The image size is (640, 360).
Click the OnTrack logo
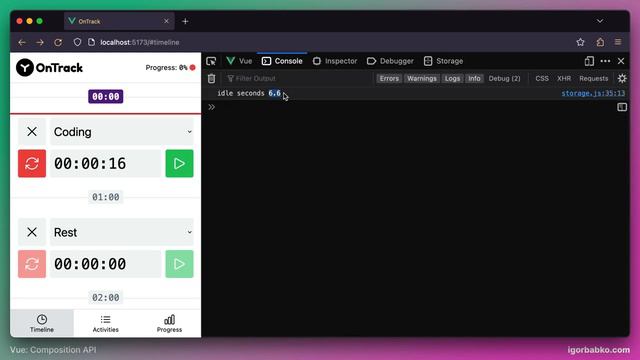pyautogui.click(x=49, y=67)
